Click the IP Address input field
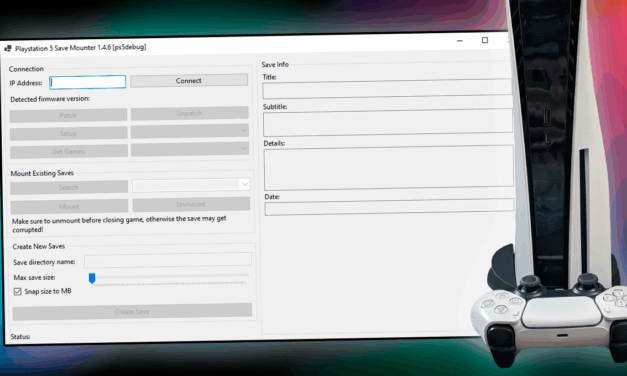The width and height of the screenshot is (627, 376). [x=88, y=82]
